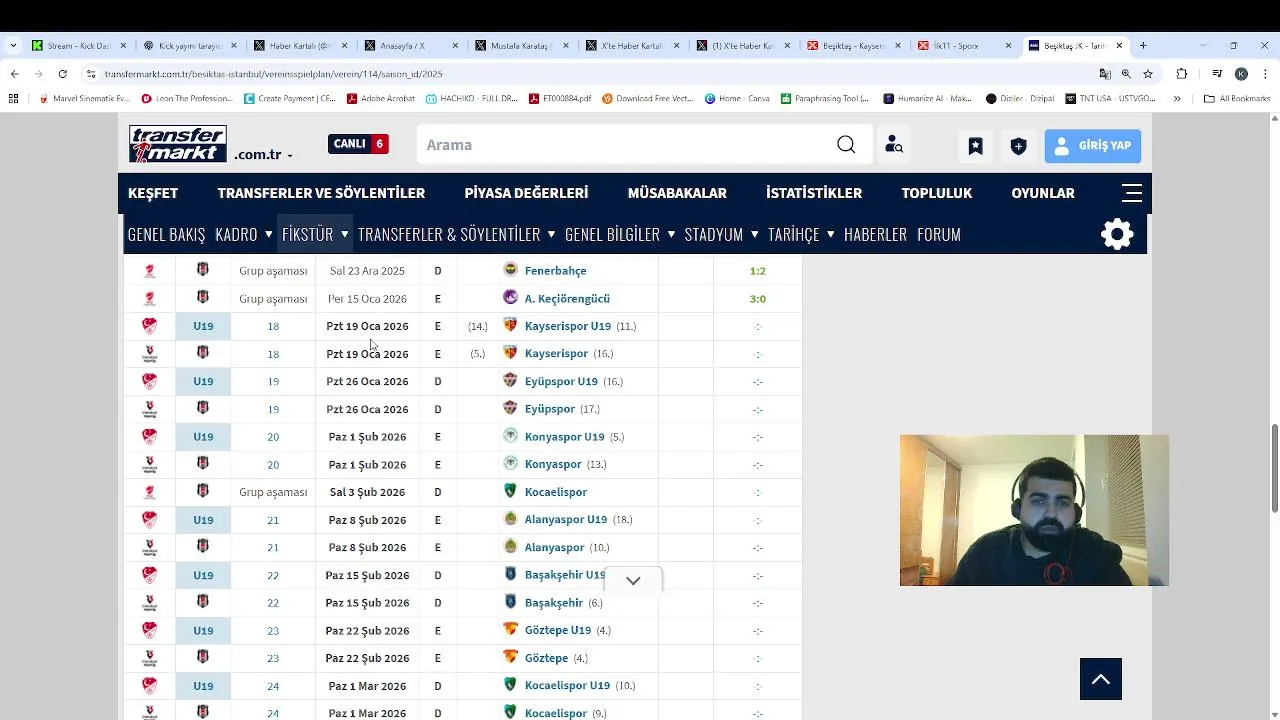Expand the GENEL BİLGİLER submenu arrow
1280x720 pixels.
click(x=671, y=234)
